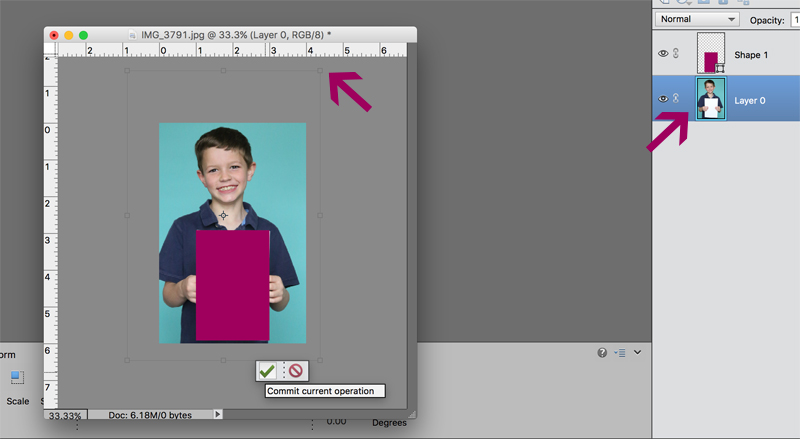Click the ruler origin box
The image size is (800, 439).
51,48
